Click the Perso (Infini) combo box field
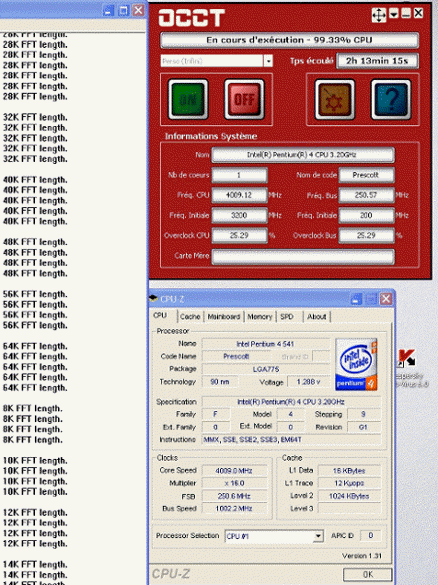 pyautogui.click(x=212, y=61)
